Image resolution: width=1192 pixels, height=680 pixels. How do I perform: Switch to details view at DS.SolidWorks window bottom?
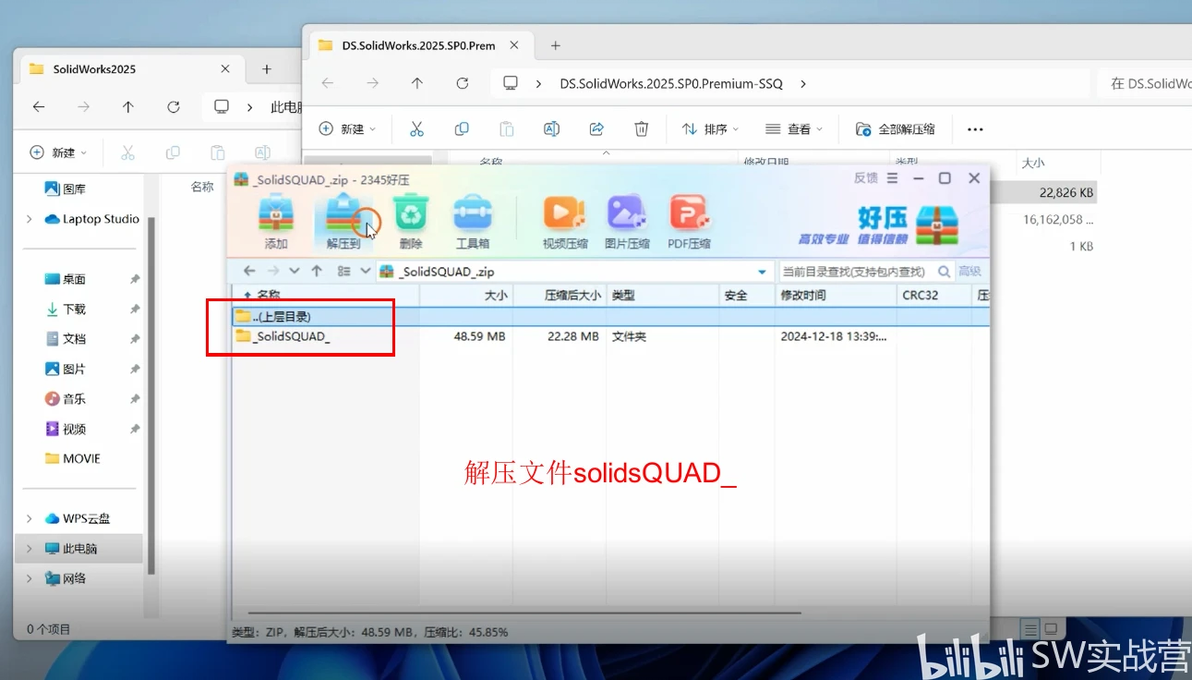click(x=1031, y=629)
